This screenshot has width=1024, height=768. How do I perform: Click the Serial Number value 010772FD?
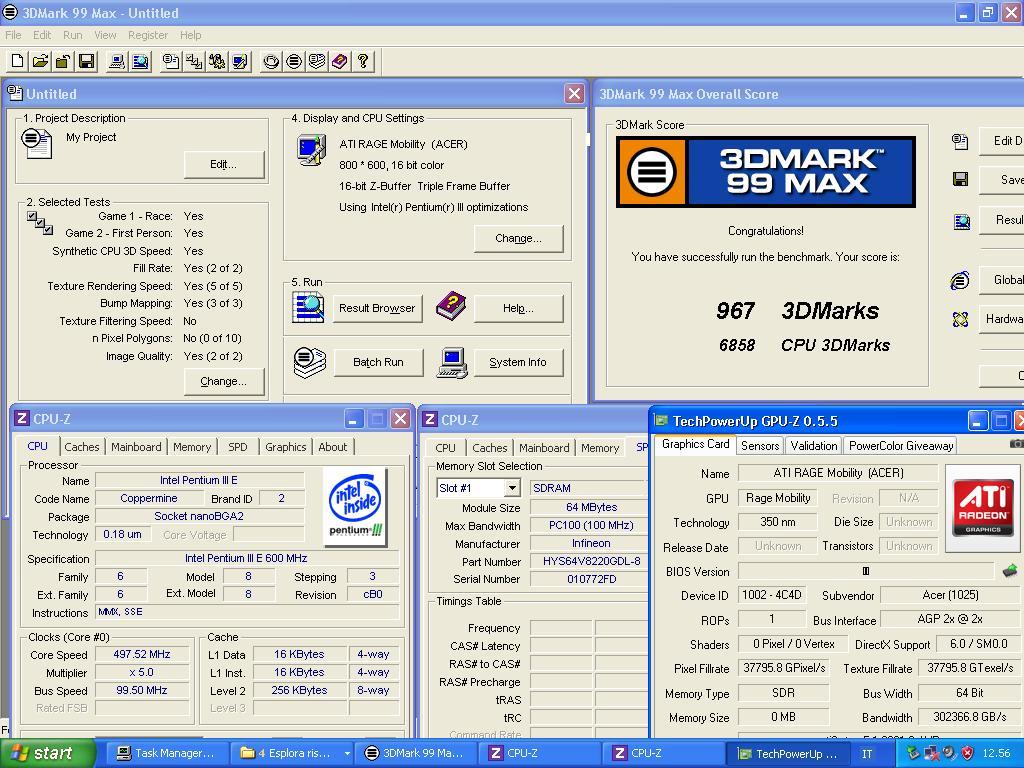pos(592,579)
